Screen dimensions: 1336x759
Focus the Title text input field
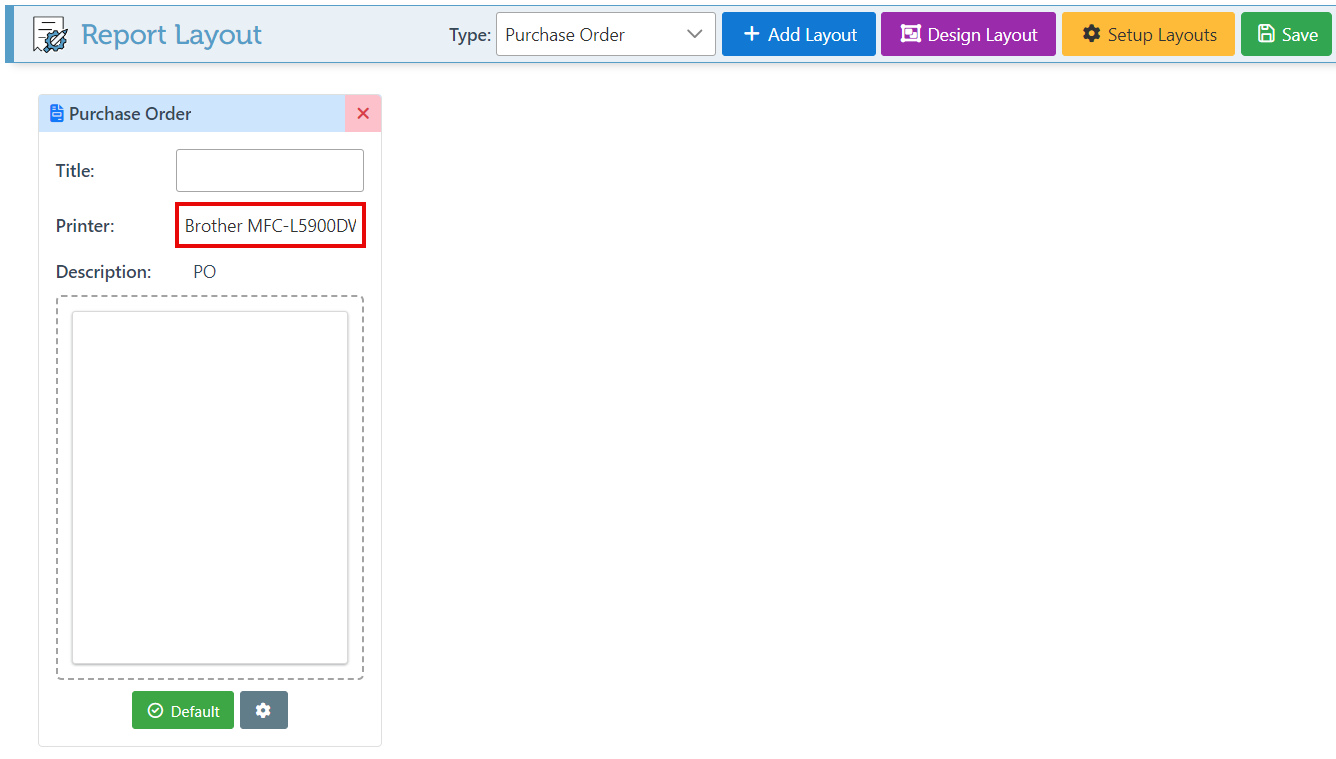tap(270, 171)
